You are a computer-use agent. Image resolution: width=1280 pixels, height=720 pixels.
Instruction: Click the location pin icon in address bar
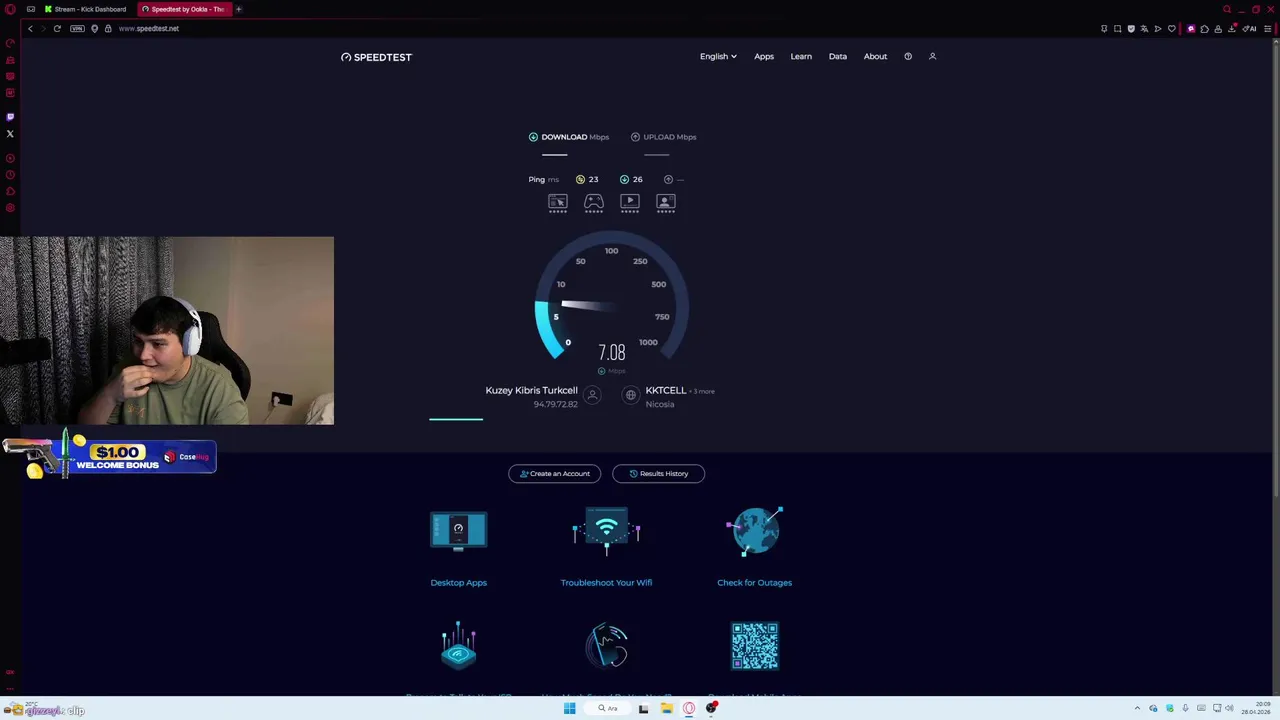(x=95, y=28)
